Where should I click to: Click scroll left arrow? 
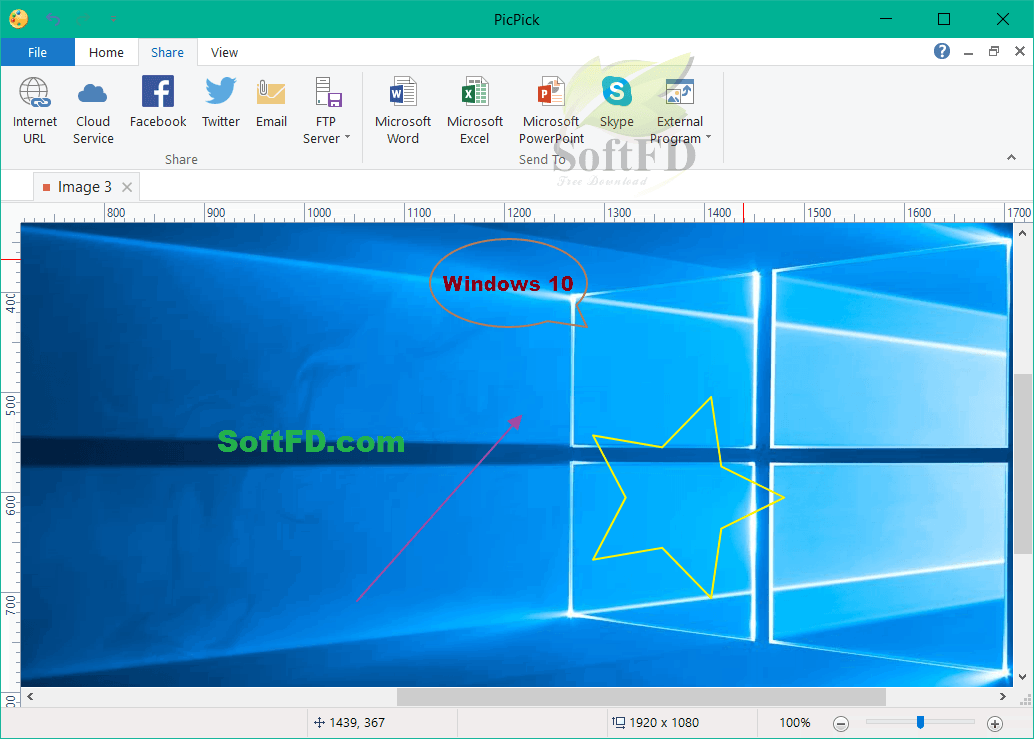pos(30,697)
